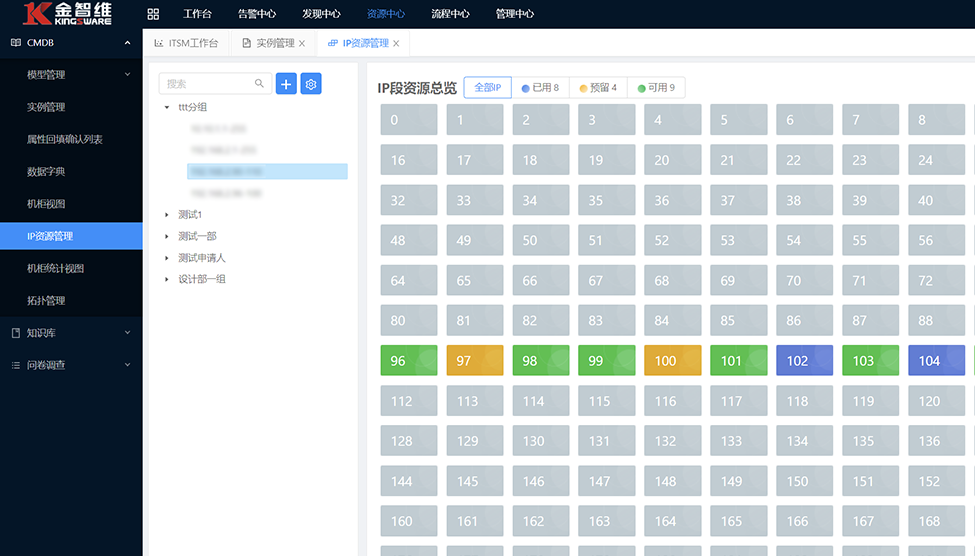
Task: Open IP资源管理 in the sidebar
Action: (x=71, y=236)
